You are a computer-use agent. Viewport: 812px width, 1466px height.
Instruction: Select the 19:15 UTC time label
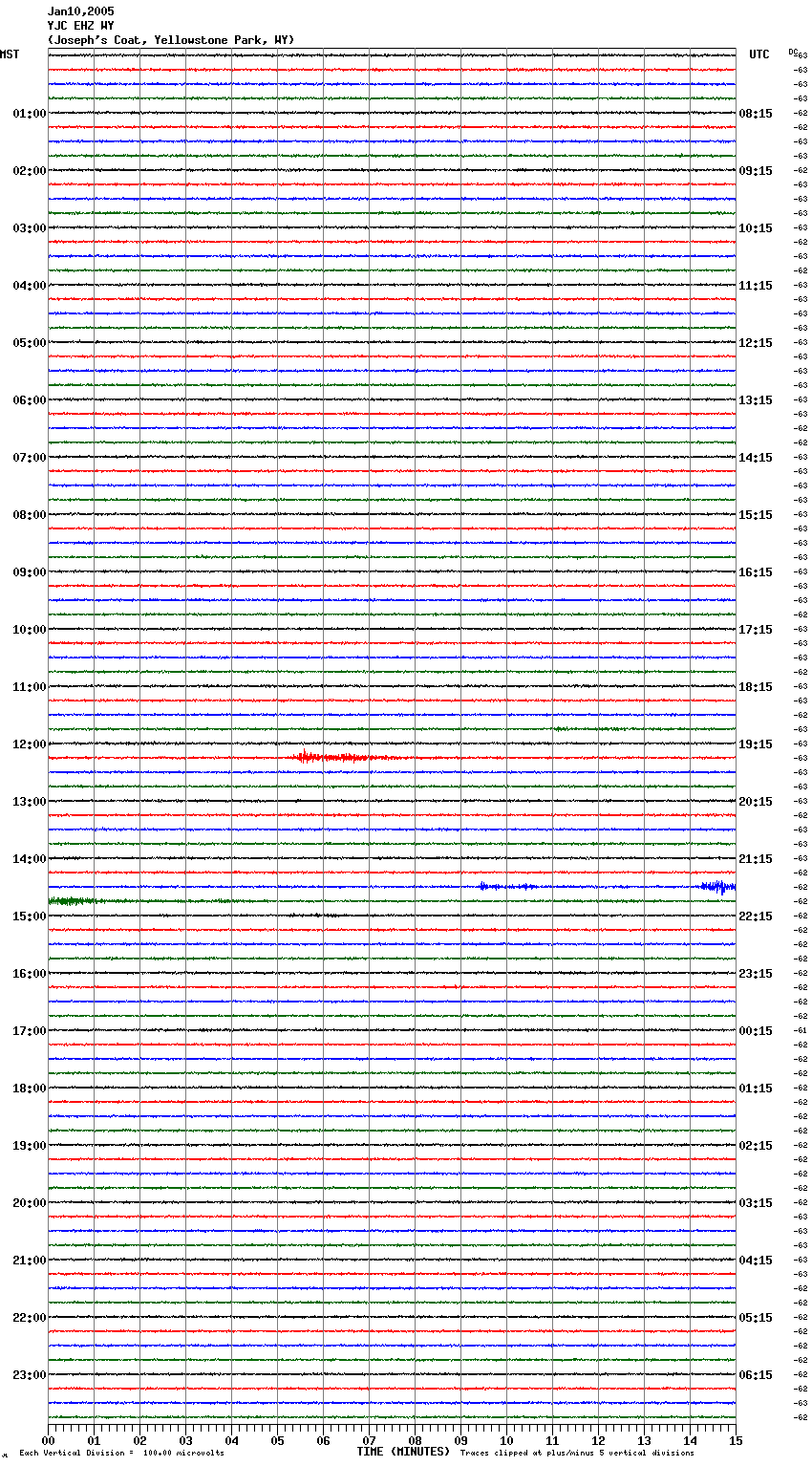[x=756, y=744]
